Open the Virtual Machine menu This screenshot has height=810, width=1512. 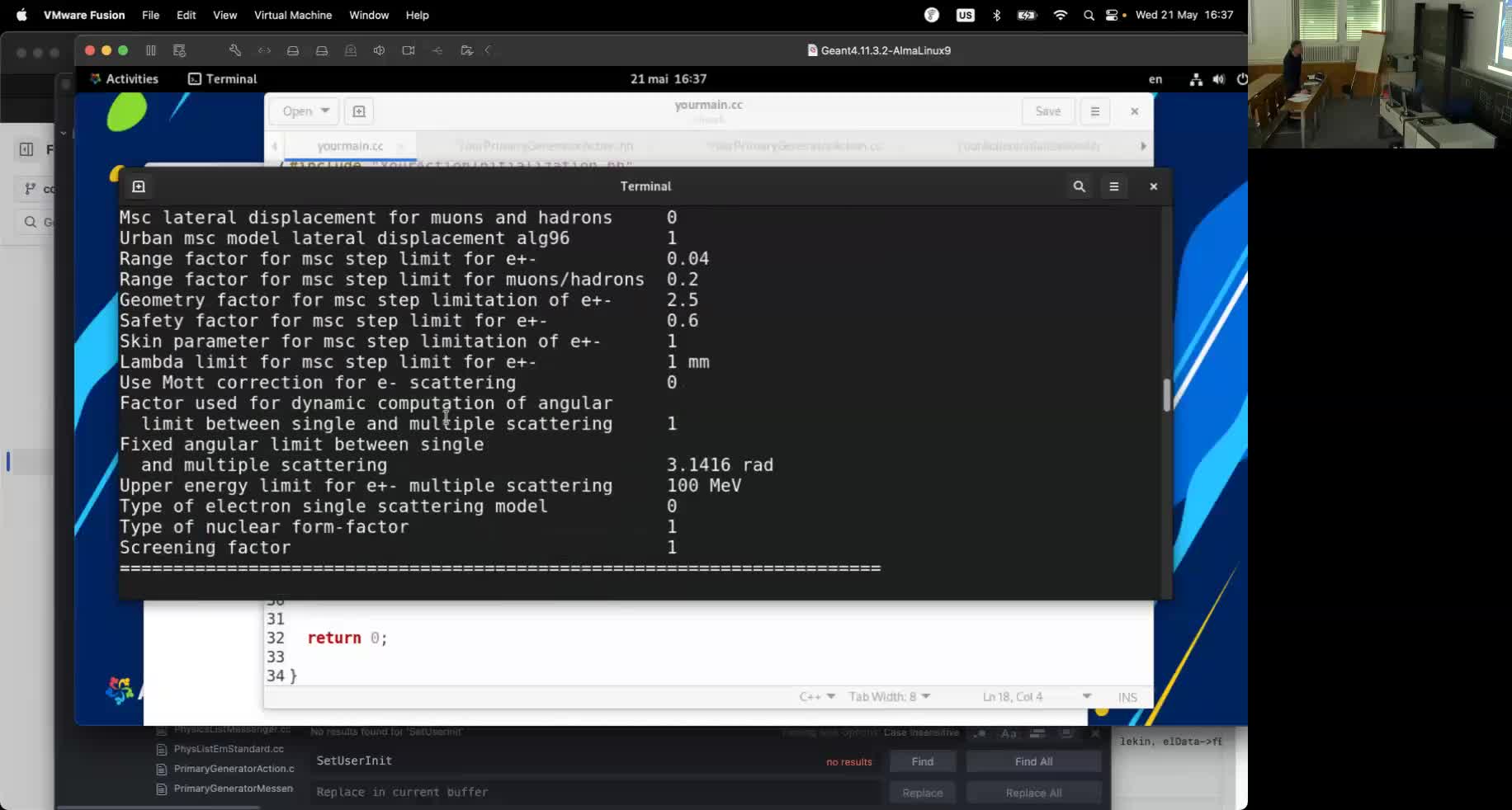[292, 15]
